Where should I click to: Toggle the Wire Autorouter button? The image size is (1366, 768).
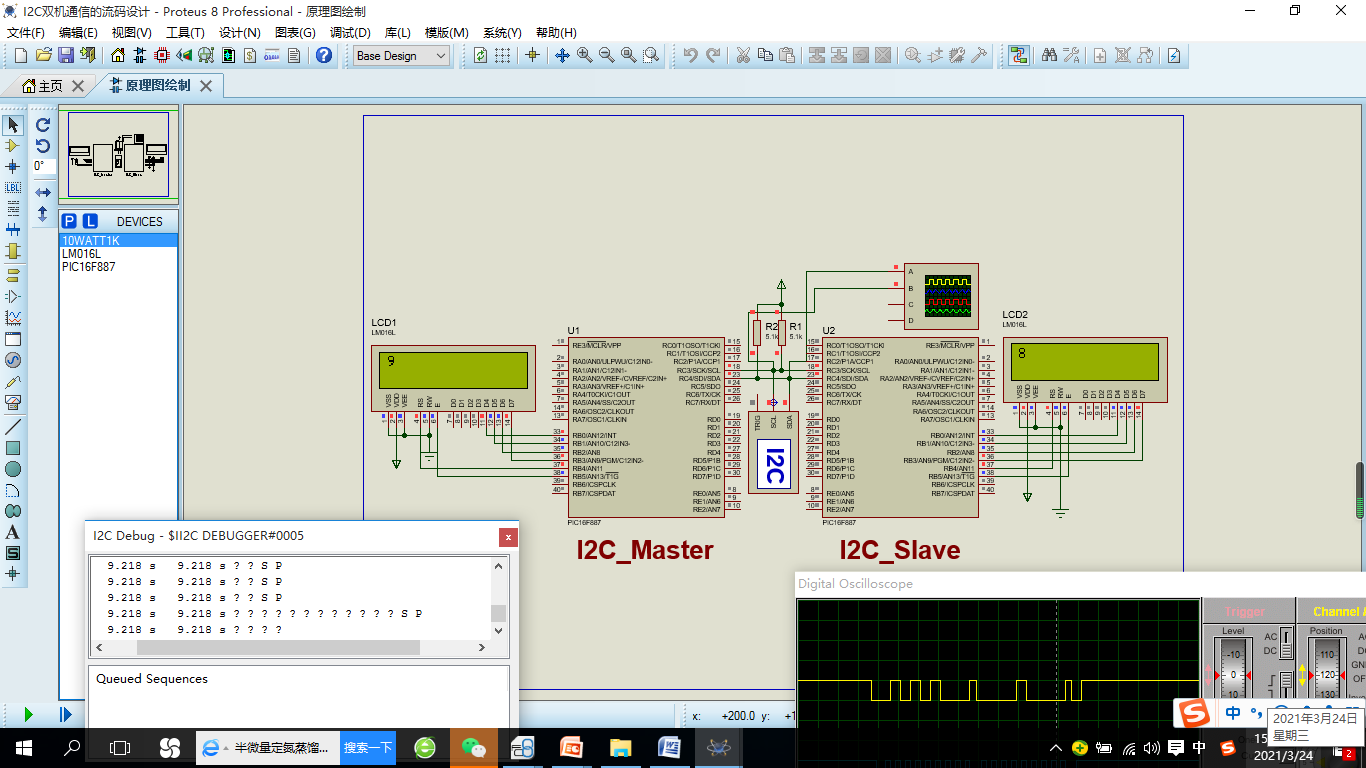pos(1018,56)
